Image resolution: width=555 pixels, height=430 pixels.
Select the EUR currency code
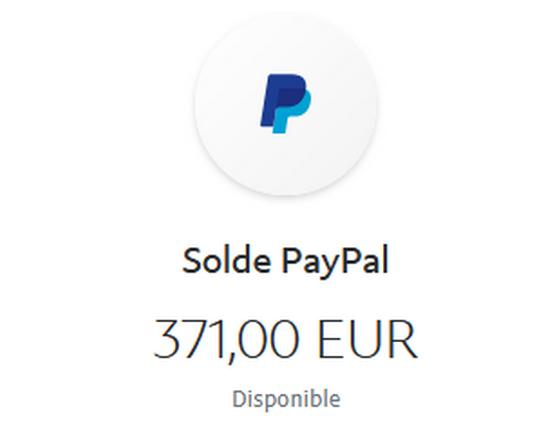368,339
